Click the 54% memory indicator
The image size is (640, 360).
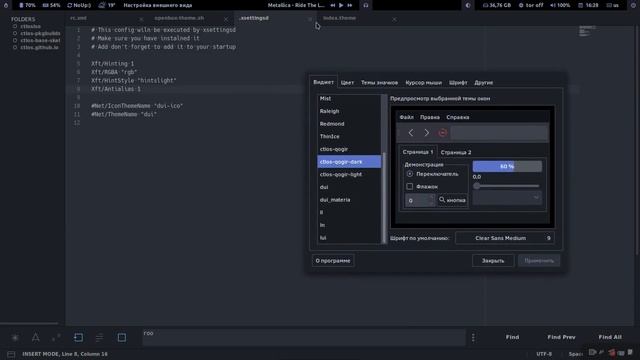click(51, 5)
